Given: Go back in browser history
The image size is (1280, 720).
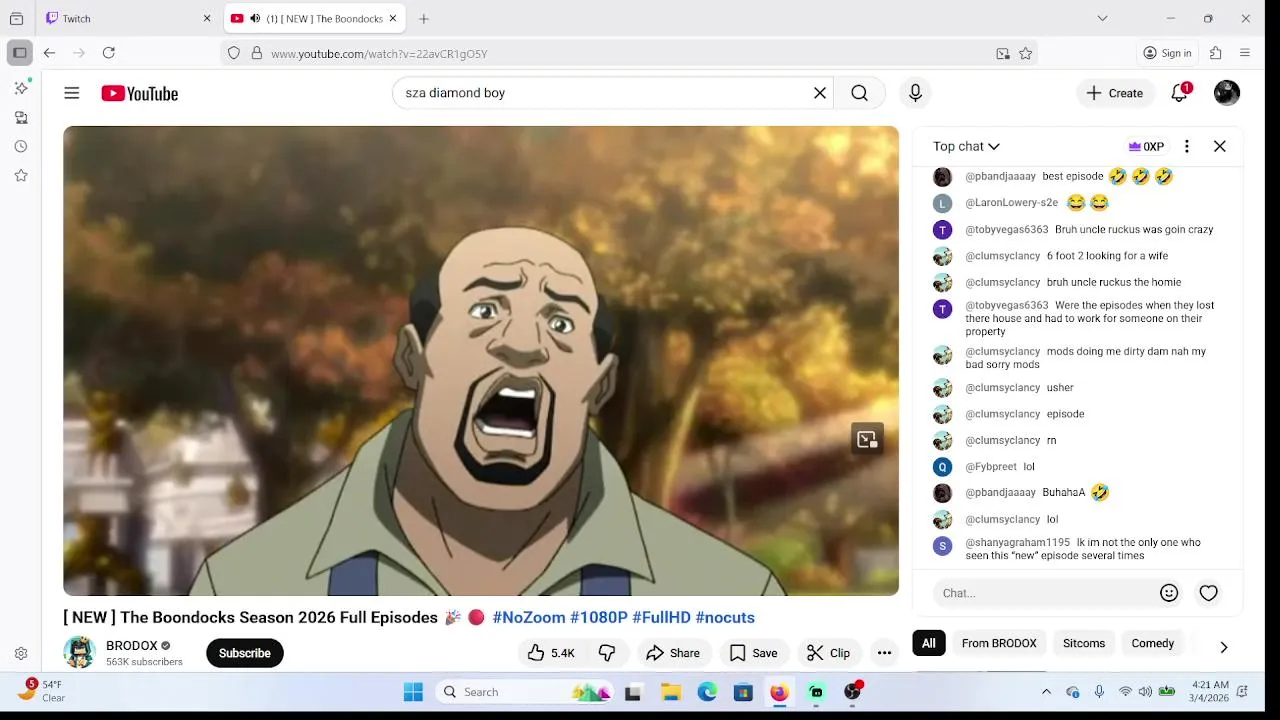Looking at the screenshot, I should pyautogui.click(x=49, y=53).
